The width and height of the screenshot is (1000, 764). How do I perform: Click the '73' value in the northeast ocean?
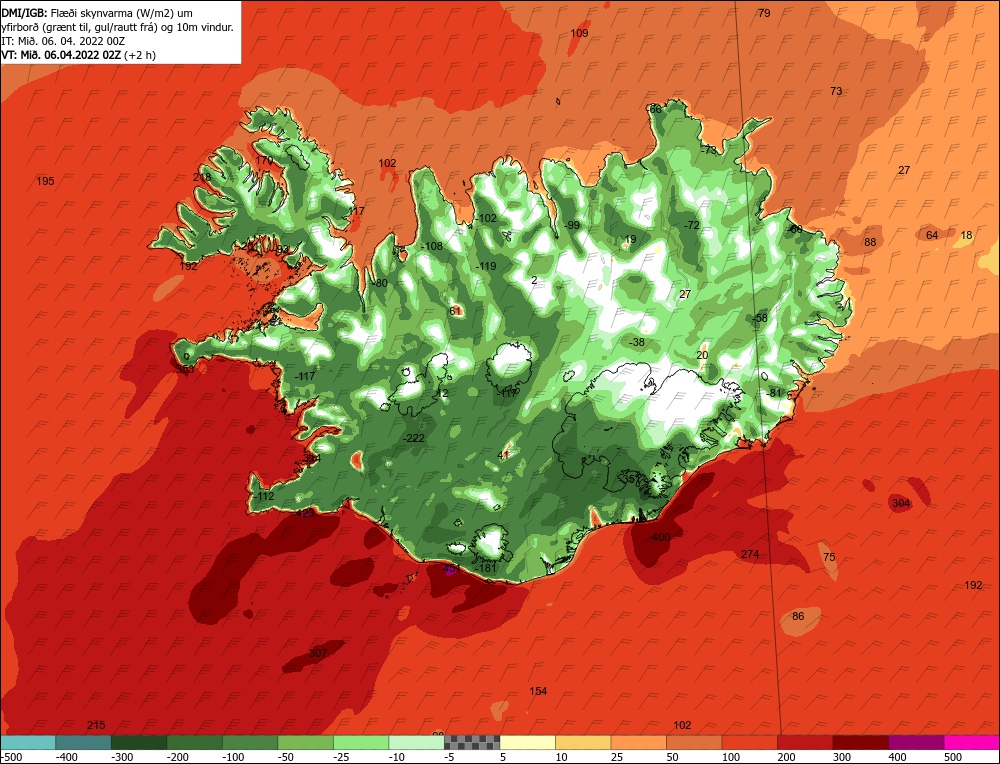[x=836, y=91]
